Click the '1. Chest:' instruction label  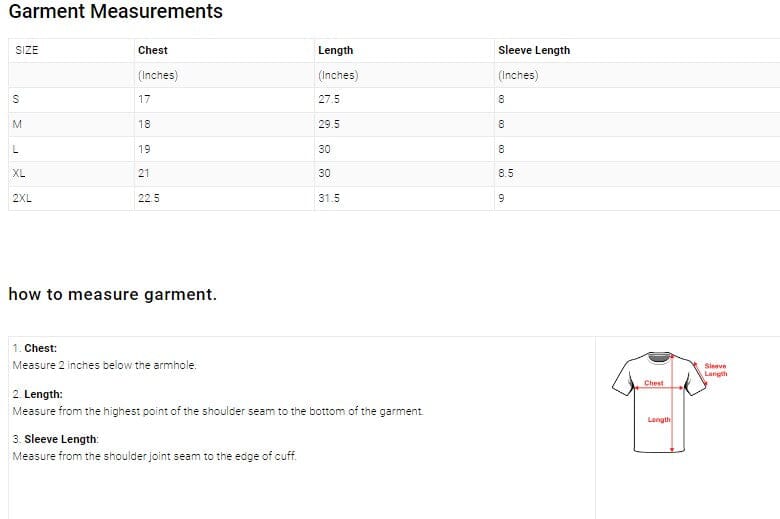pos(35,348)
